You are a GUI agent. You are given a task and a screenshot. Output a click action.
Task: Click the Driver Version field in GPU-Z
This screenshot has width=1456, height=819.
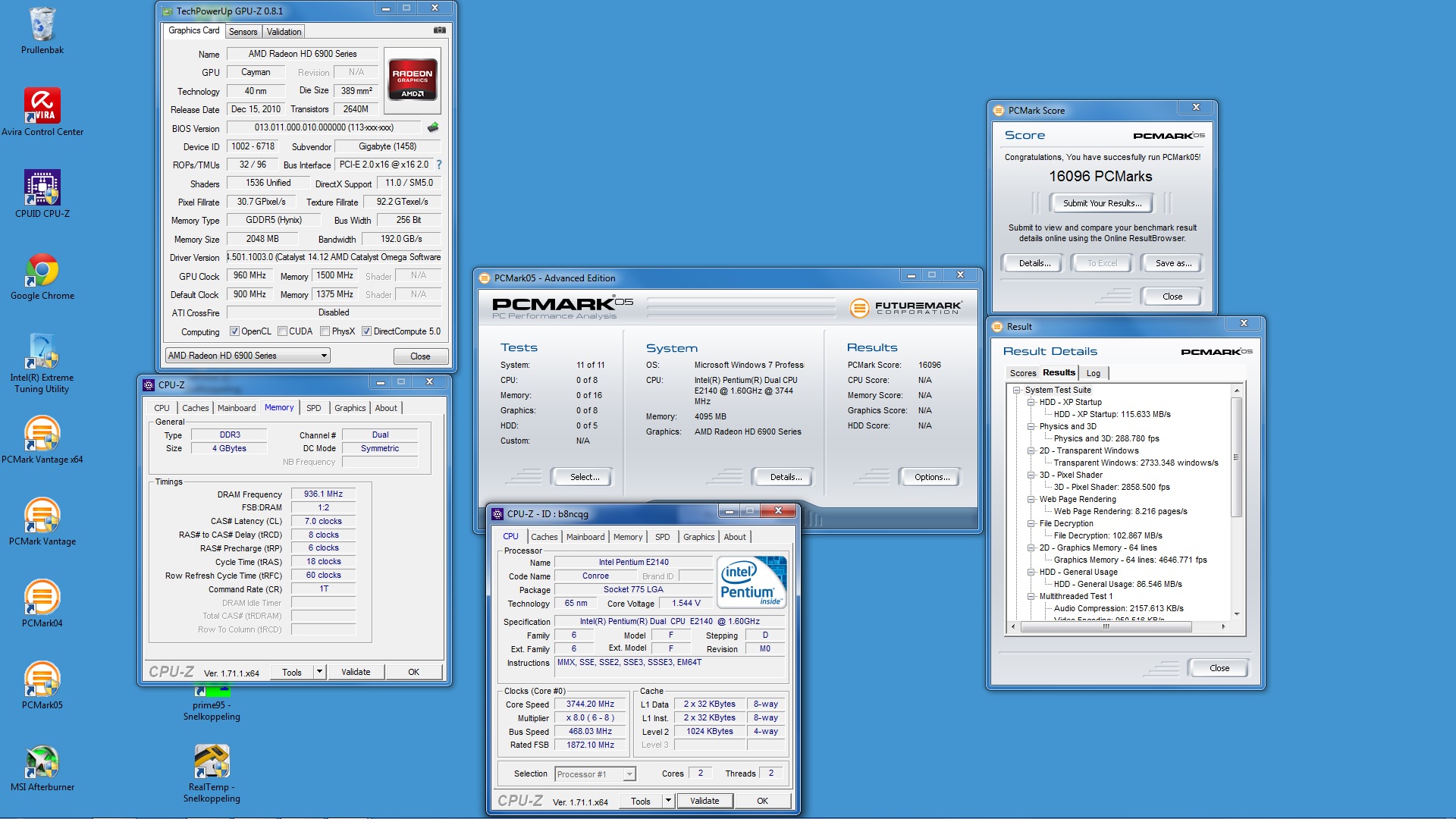334,257
